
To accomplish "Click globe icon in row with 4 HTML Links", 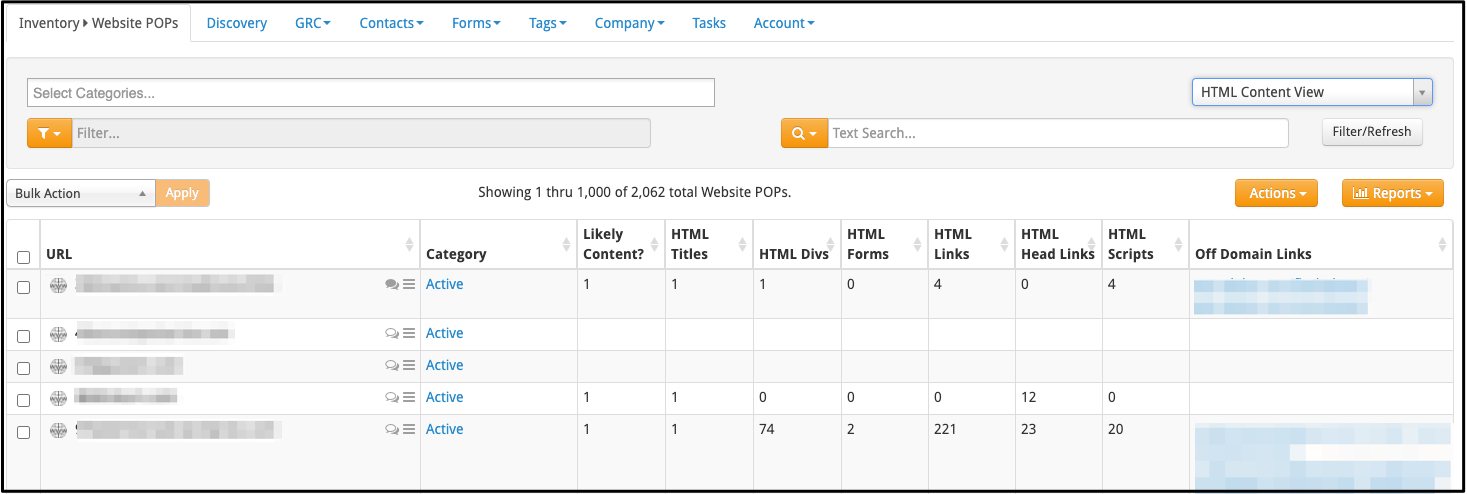I will (x=58, y=285).
